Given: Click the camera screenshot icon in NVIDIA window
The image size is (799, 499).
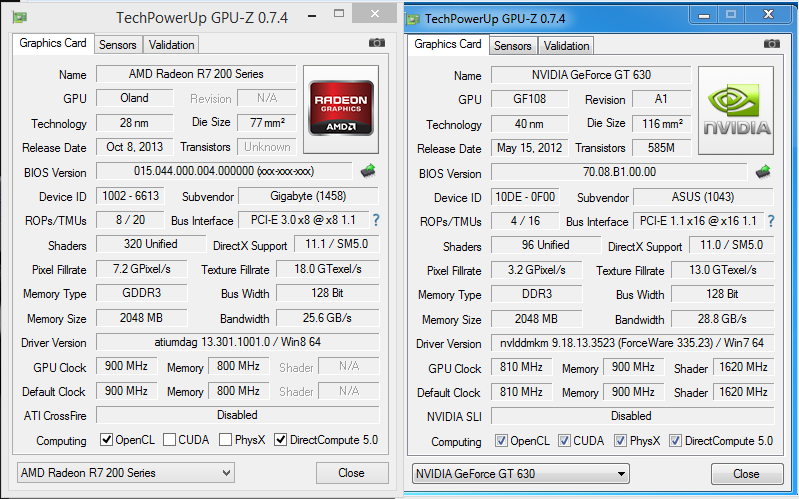Looking at the screenshot, I should pyautogui.click(x=772, y=44).
